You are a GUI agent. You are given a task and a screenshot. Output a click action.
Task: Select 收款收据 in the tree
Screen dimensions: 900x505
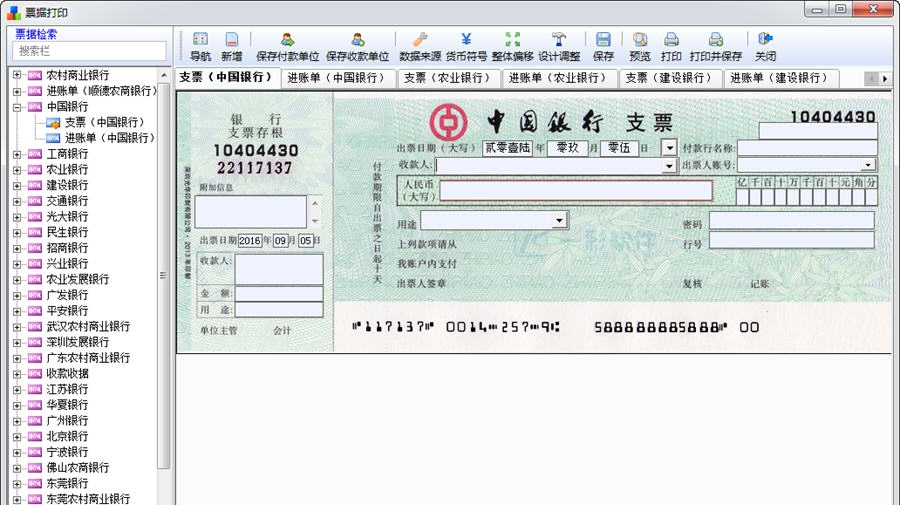pyautogui.click(x=67, y=374)
